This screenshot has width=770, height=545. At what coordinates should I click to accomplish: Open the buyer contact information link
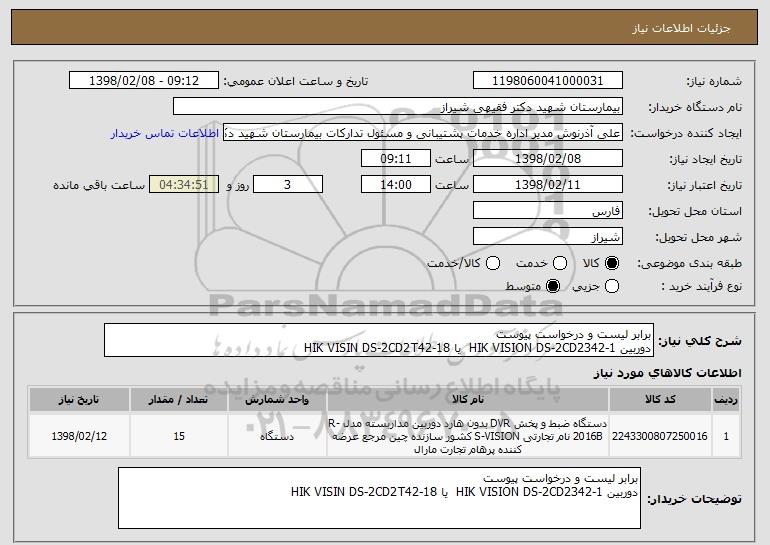[x=165, y=133]
